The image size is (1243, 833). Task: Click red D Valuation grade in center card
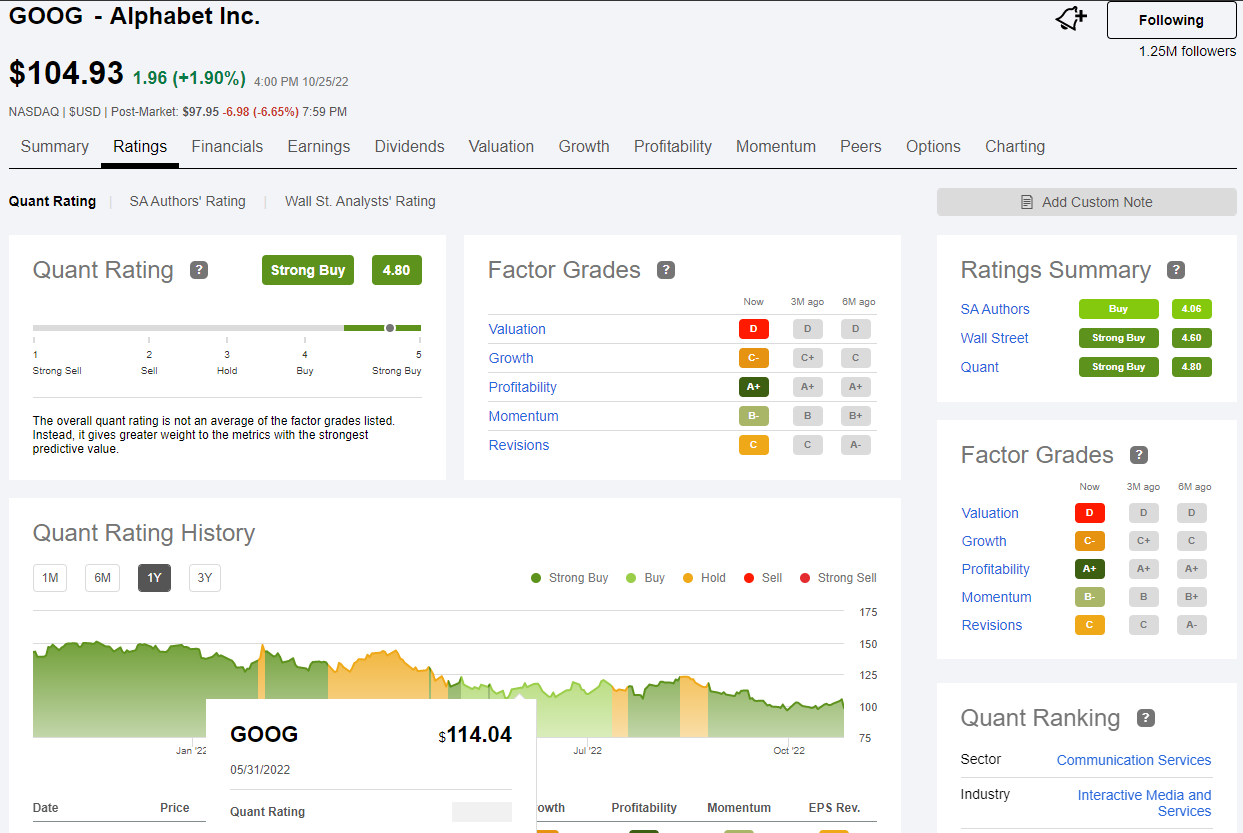(x=754, y=329)
